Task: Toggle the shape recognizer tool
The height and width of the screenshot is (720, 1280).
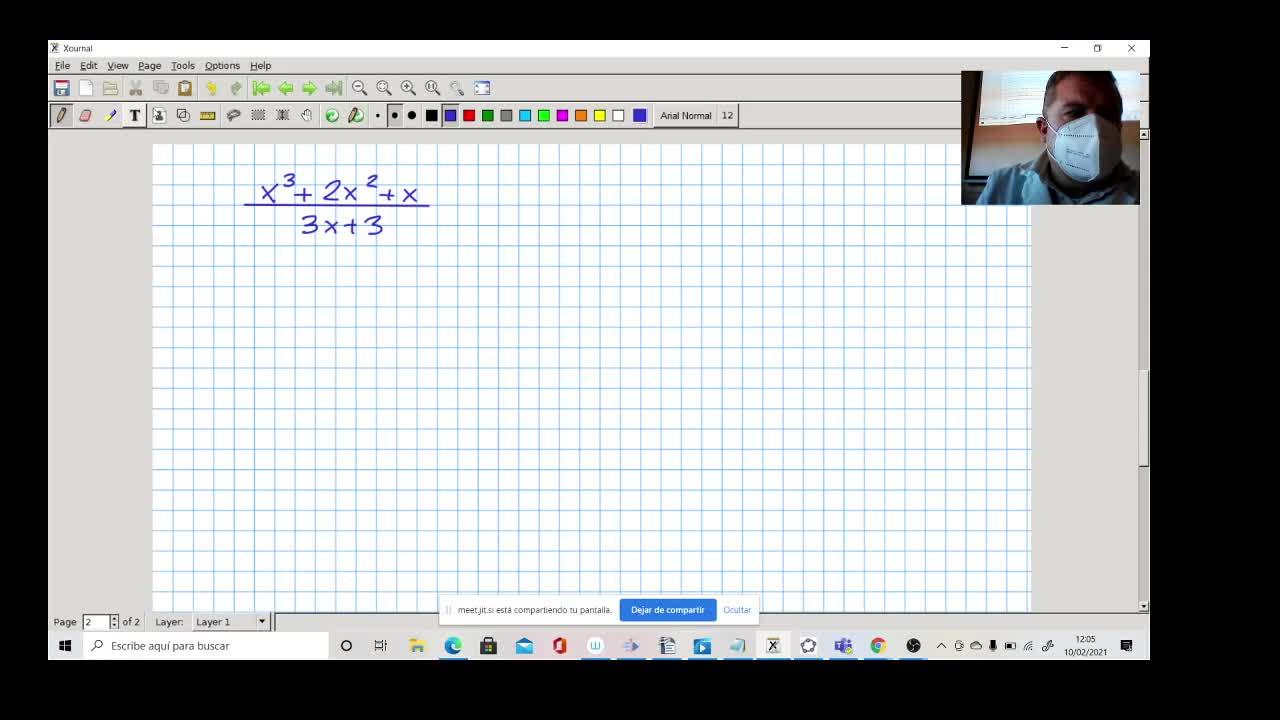Action: [183, 116]
